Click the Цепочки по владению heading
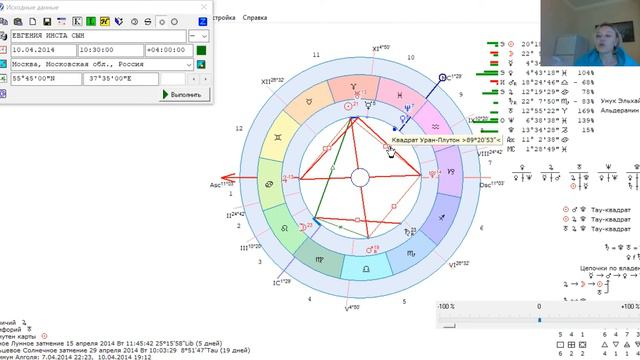 pos(610,268)
